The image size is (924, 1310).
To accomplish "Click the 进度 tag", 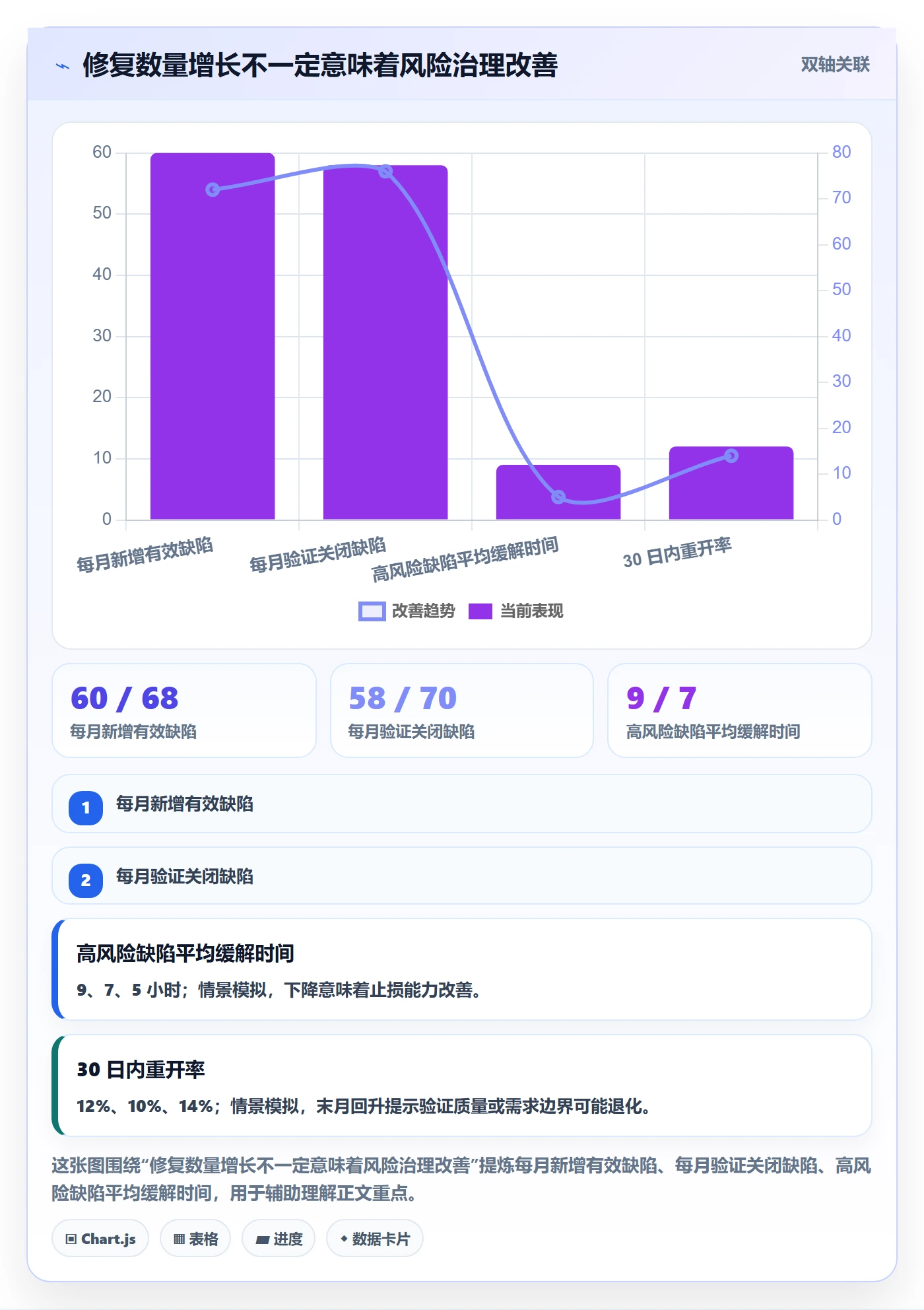I will 279,1239.
